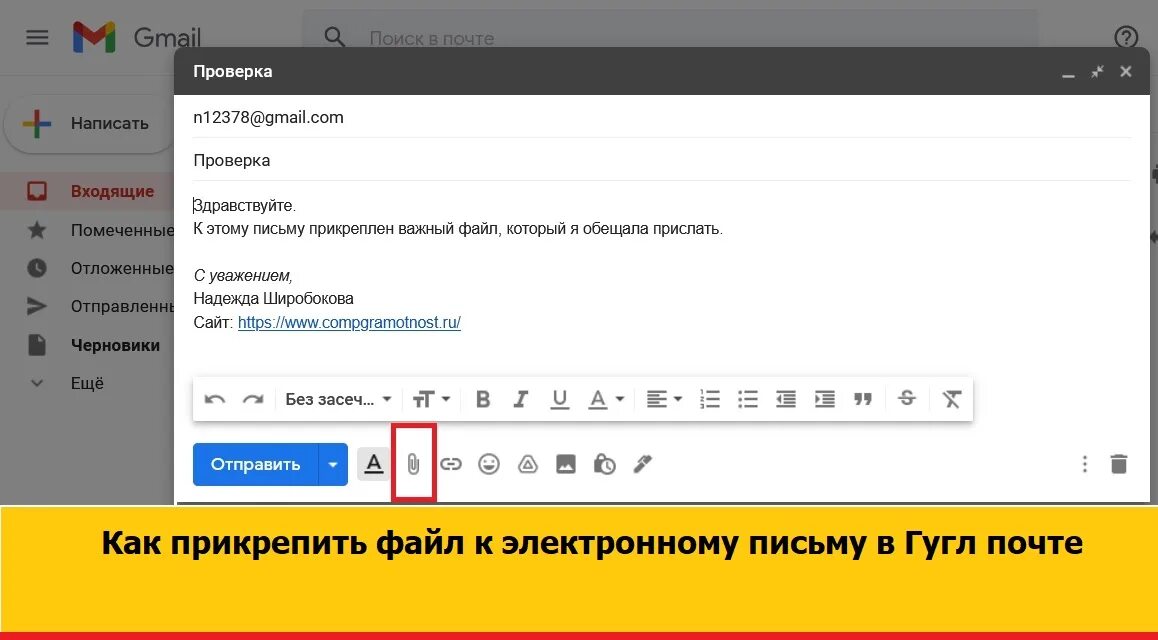The width and height of the screenshot is (1158, 640).
Task: Open font dropdown 'Без засеч...'
Action: (x=338, y=399)
